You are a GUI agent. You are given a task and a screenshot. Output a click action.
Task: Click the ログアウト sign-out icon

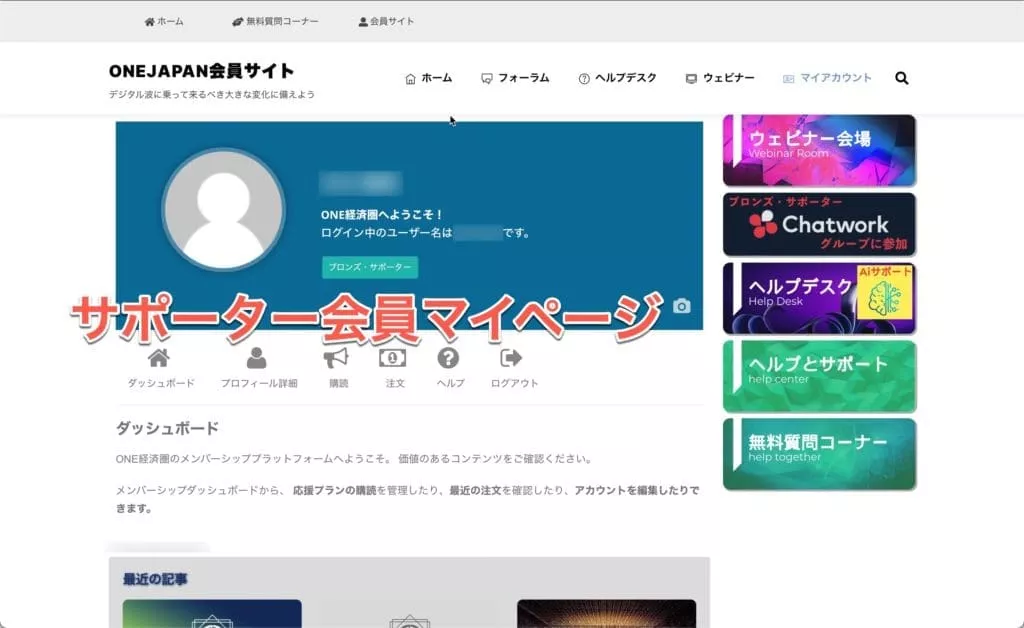(512, 358)
